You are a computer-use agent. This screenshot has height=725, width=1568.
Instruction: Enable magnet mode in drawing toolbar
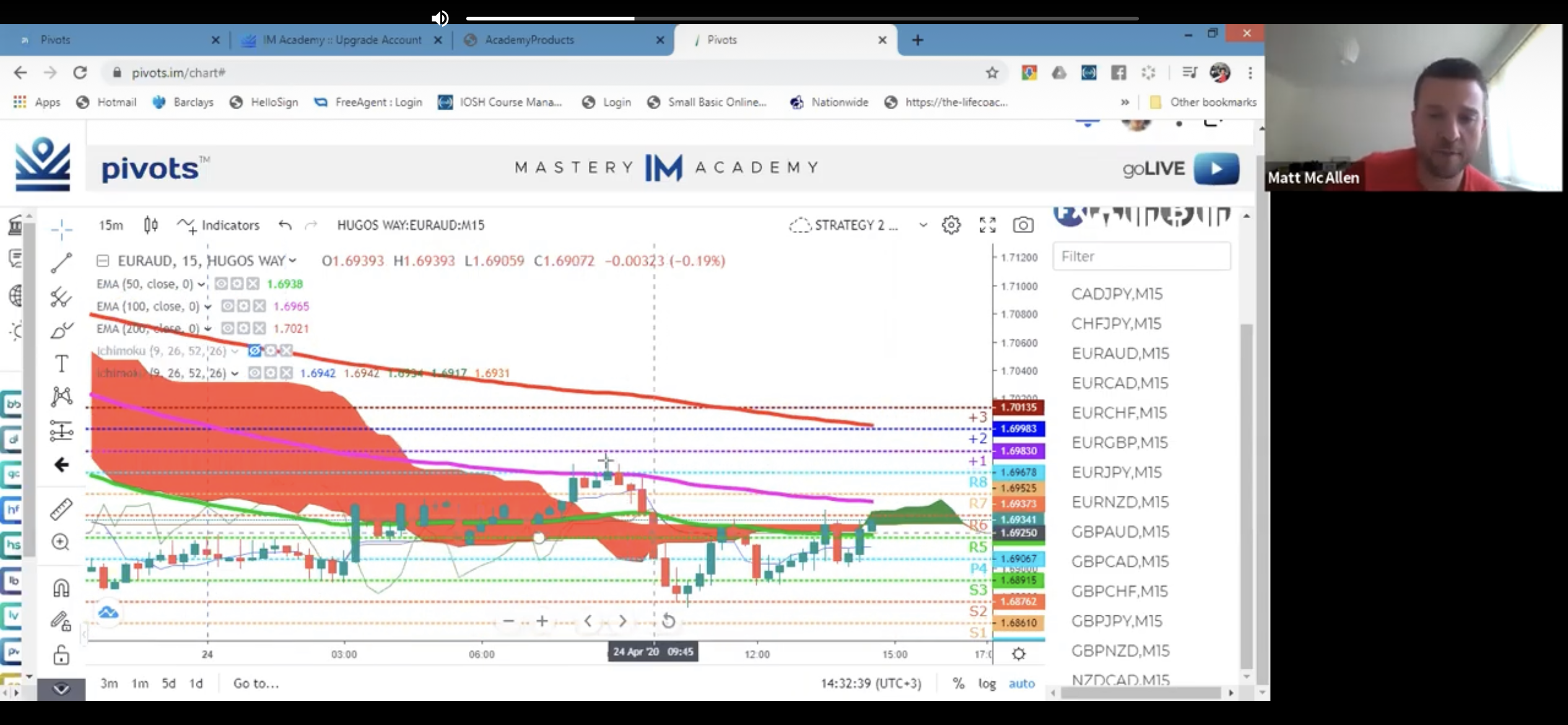pos(61,587)
